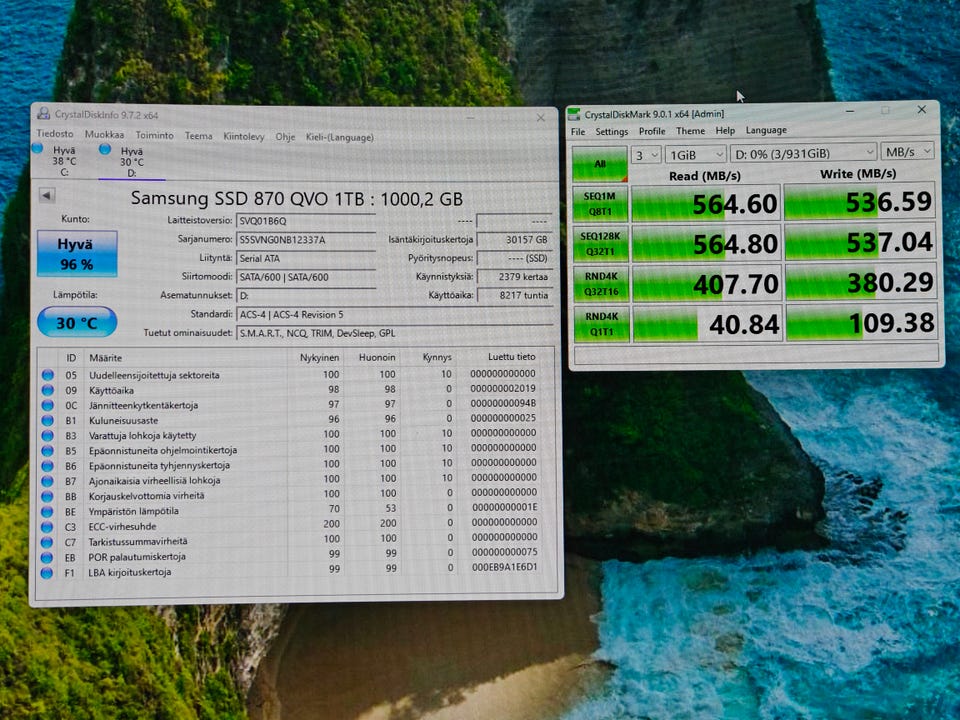Open Help menu in CrystalDiskMark
The image size is (960, 720).
(725, 130)
